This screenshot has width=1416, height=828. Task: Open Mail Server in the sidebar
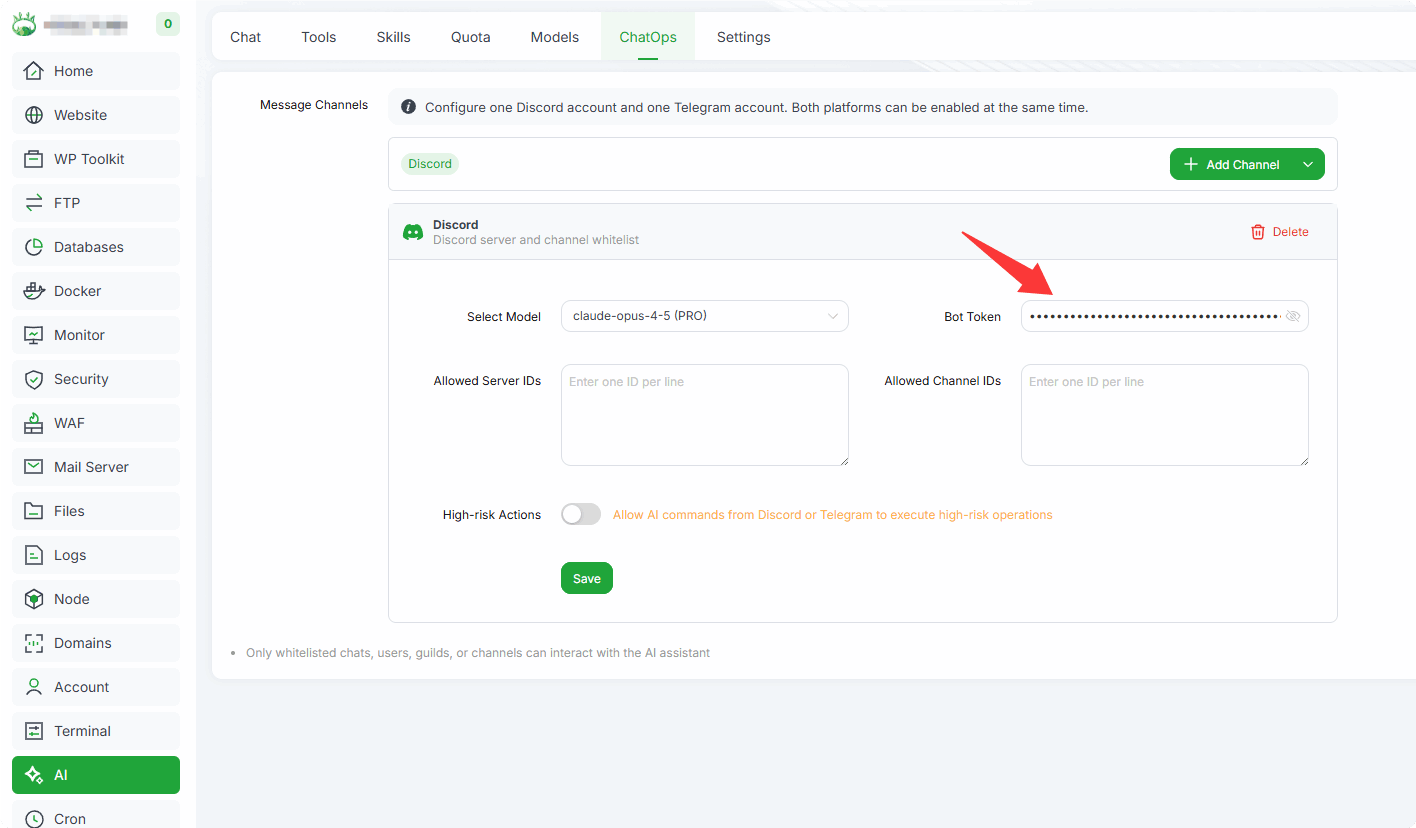pyautogui.click(x=96, y=467)
